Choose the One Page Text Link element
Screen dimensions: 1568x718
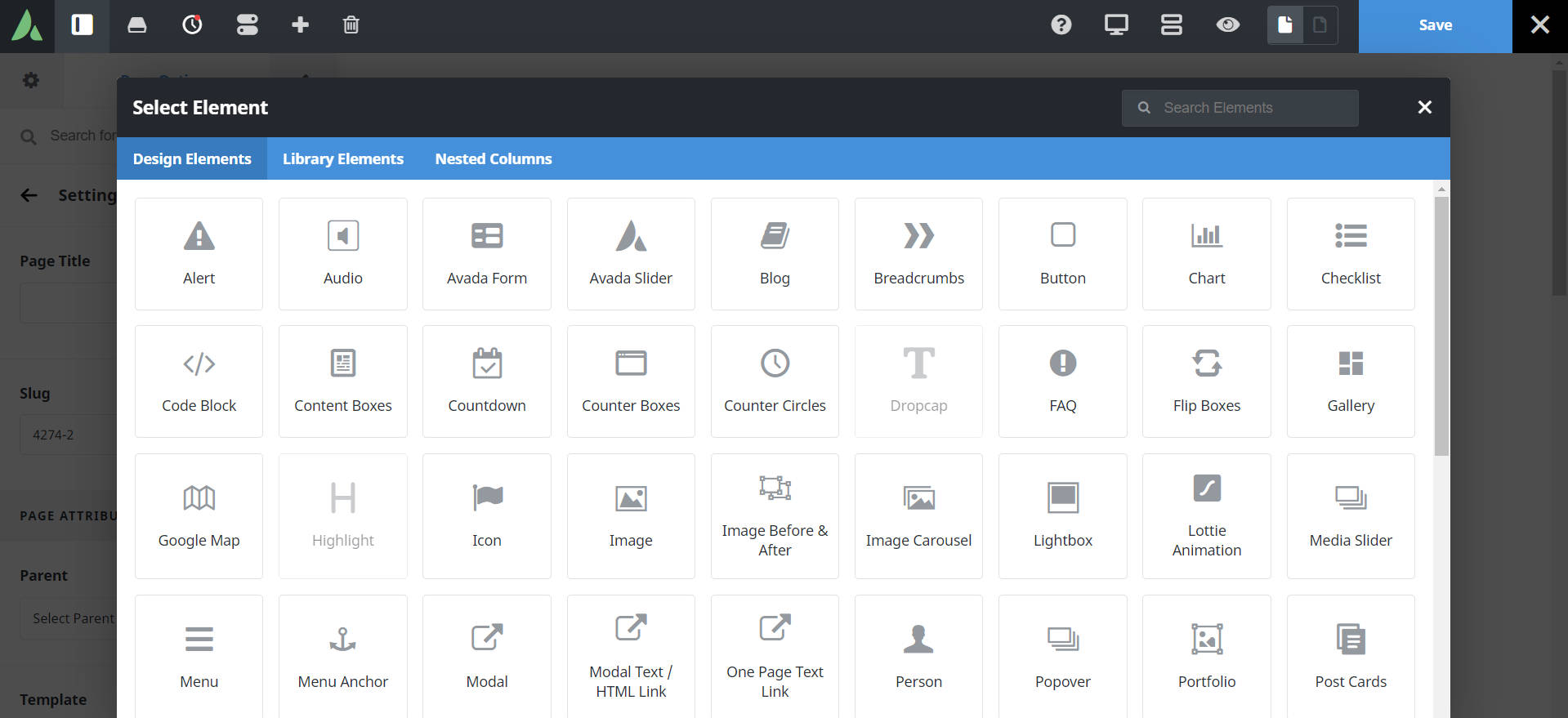[x=775, y=657]
